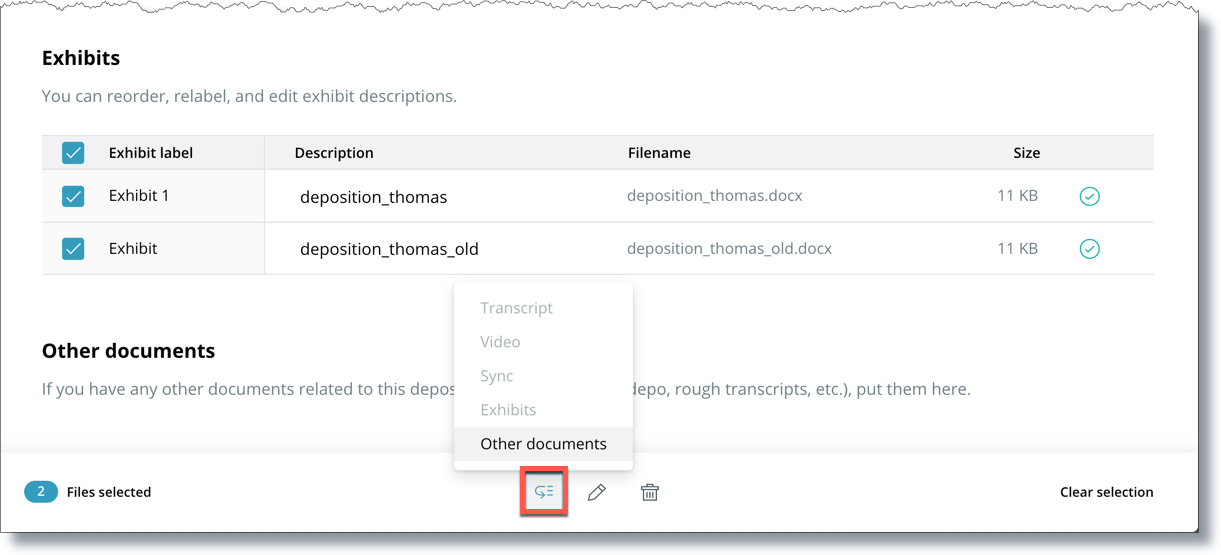Click the 2 files selected count badge
Screen dimensions: 1221x555
point(41,492)
